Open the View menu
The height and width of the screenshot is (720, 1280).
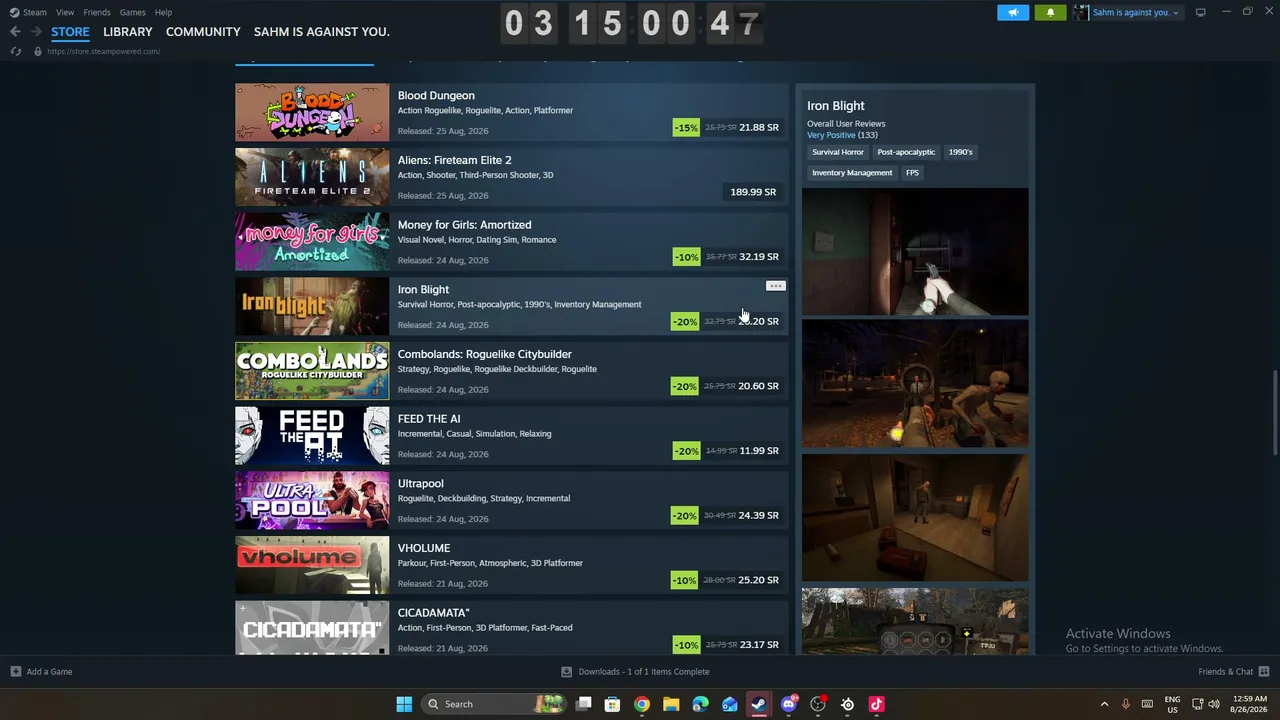[65, 12]
